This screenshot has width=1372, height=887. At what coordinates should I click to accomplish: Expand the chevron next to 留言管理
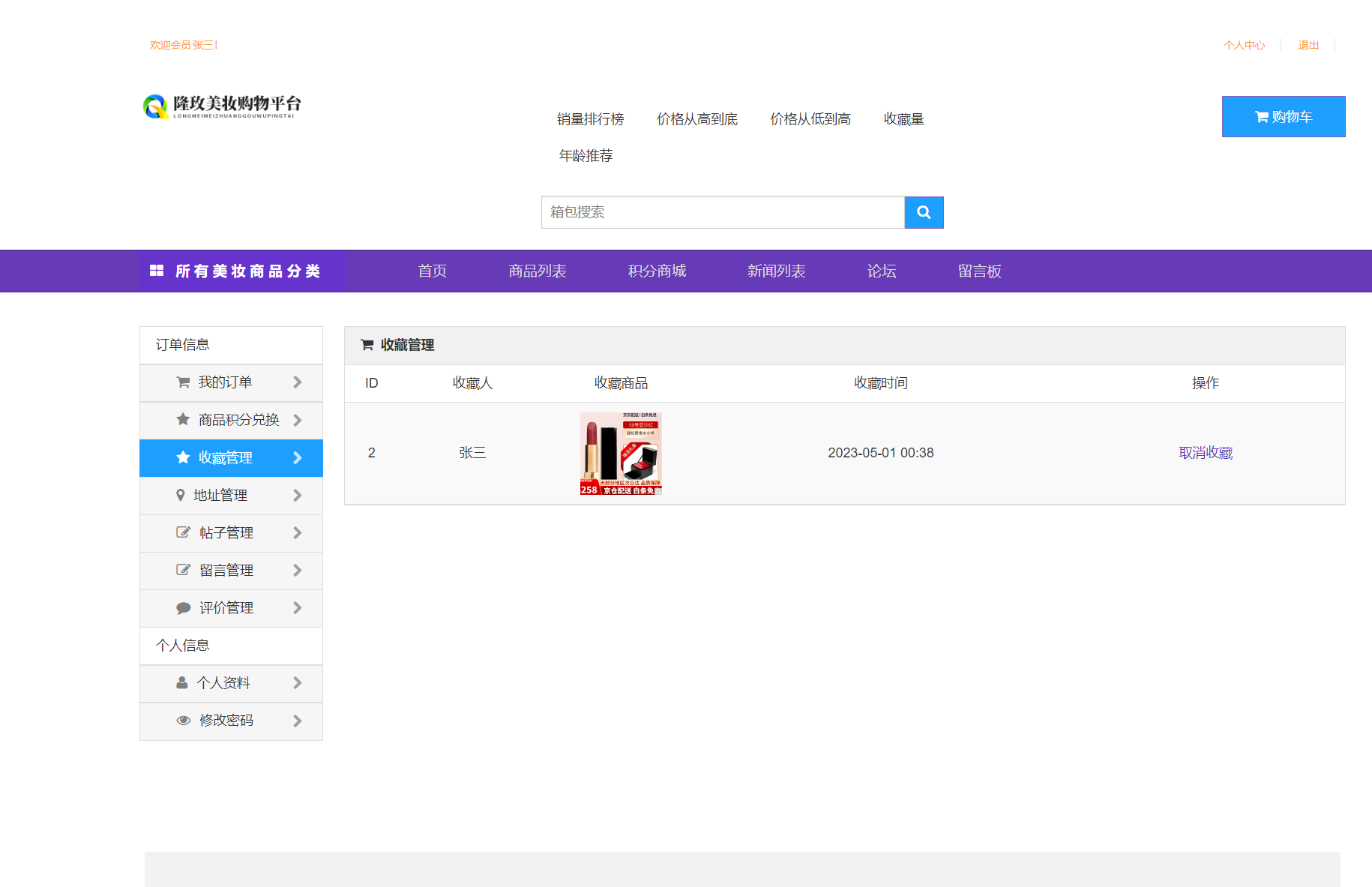(297, 570)
